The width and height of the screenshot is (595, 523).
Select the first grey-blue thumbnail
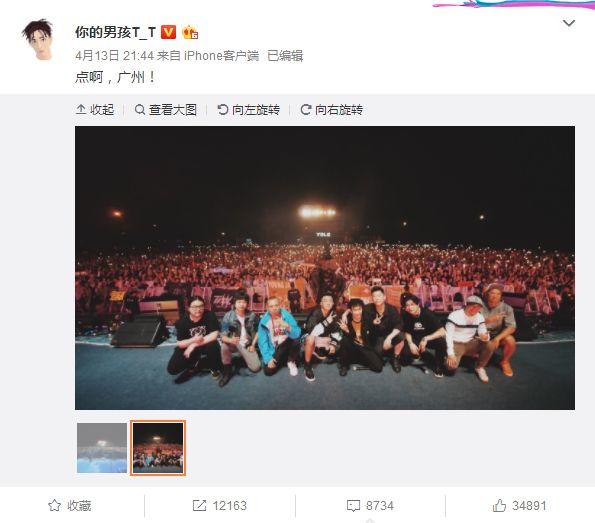102,448
